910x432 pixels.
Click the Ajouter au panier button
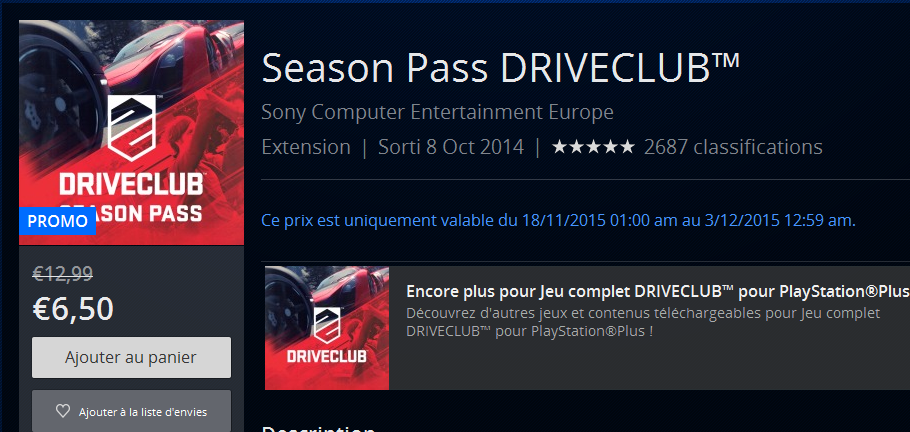click(131, 357)
